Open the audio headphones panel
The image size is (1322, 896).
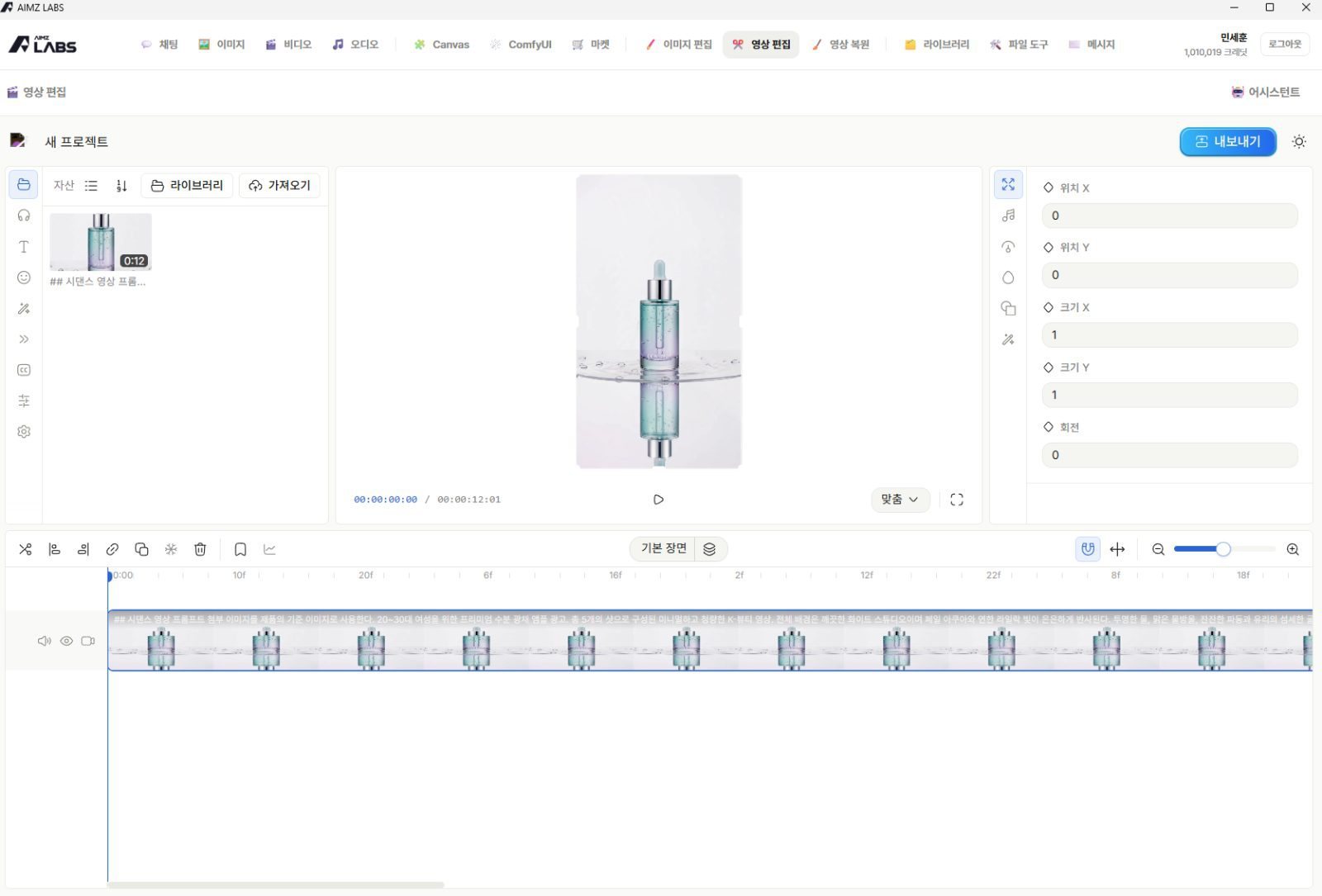point(24,216)
